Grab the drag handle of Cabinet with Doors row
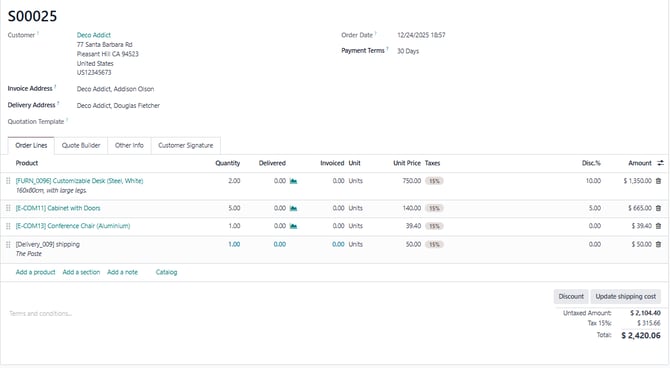The height and width of the screenshot is (368, 670). click(8, 208)
